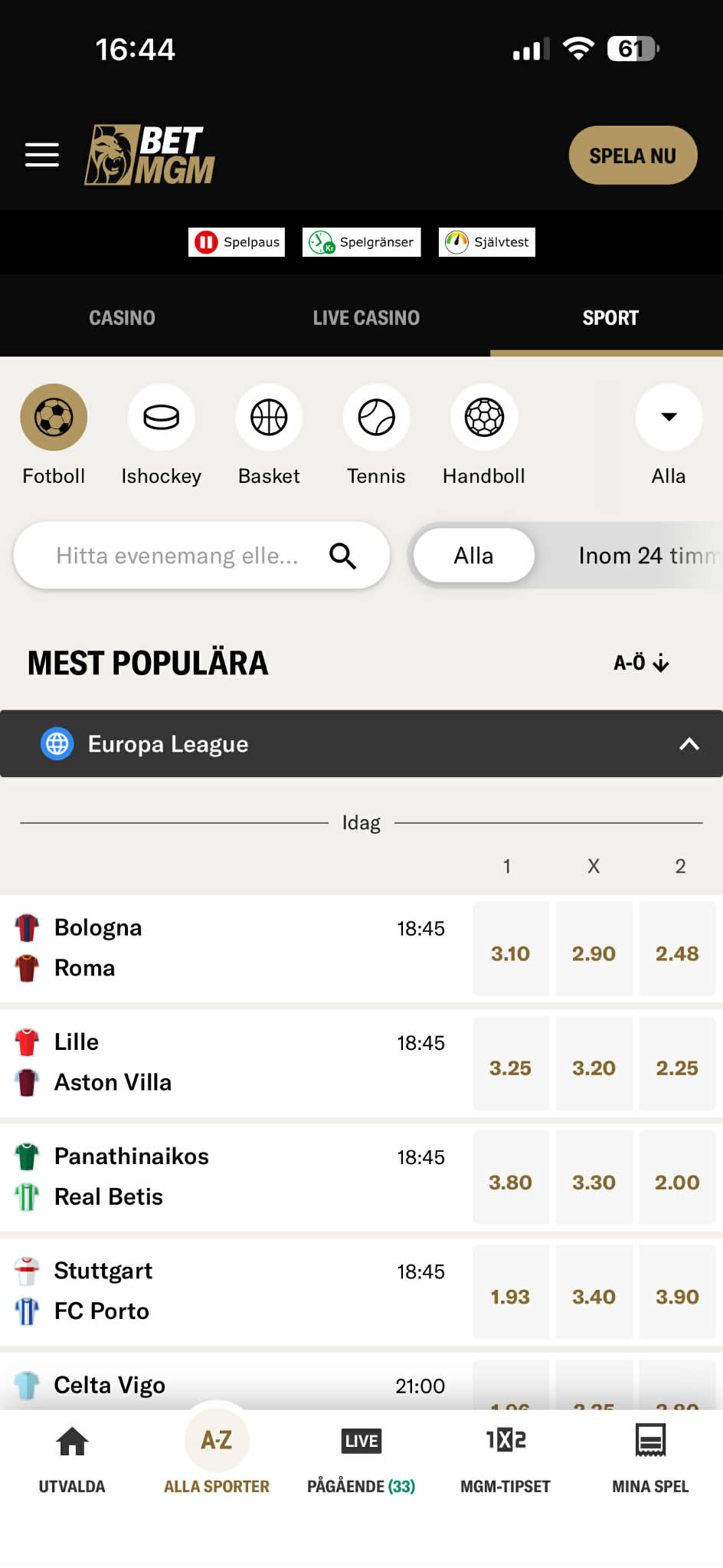The height and width of the screenshot is (1568, 723).
Task: Select the Tennis sport icon
Action: pos(376,418)
